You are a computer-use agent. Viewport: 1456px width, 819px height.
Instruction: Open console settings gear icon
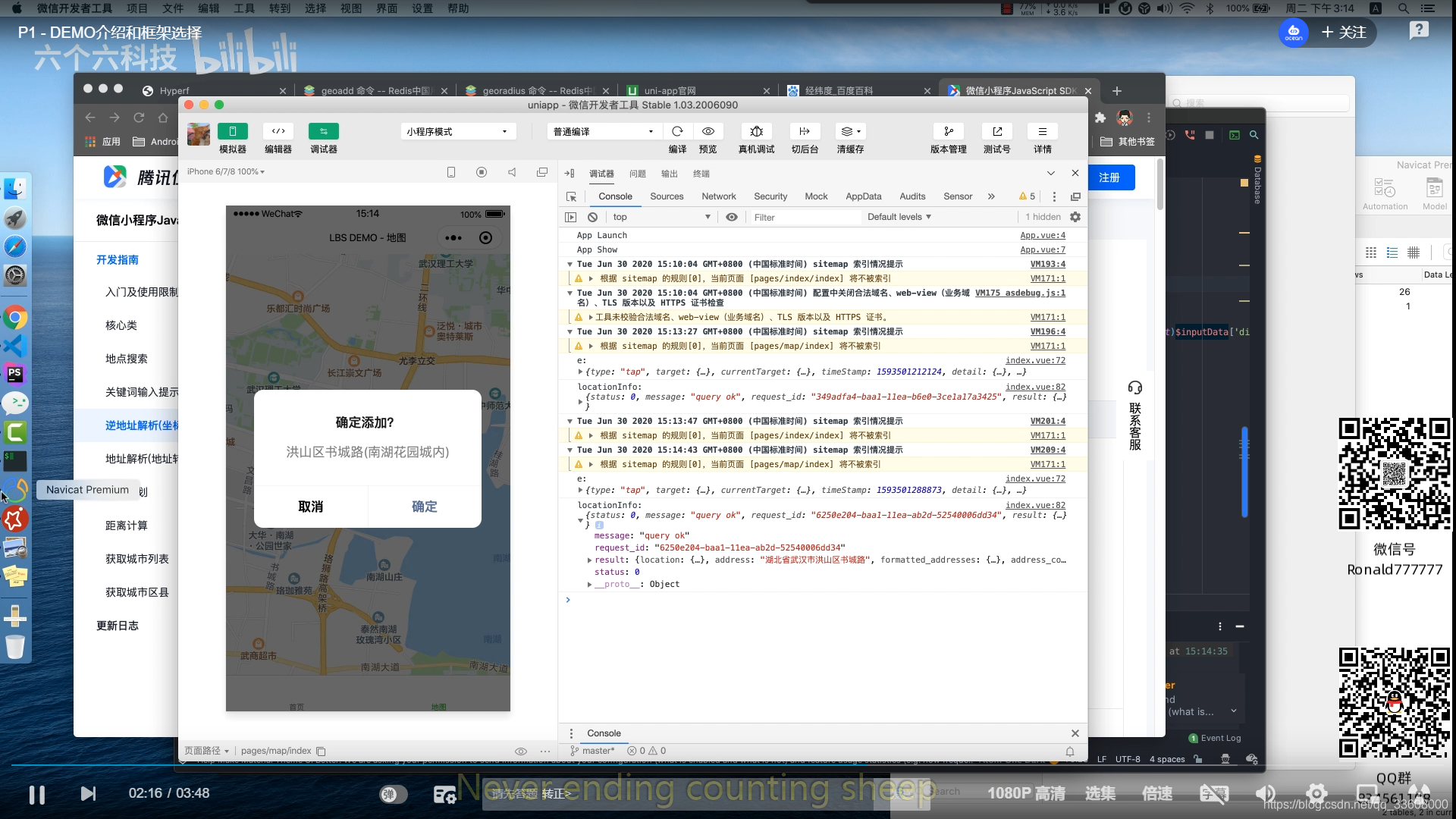1075,217
